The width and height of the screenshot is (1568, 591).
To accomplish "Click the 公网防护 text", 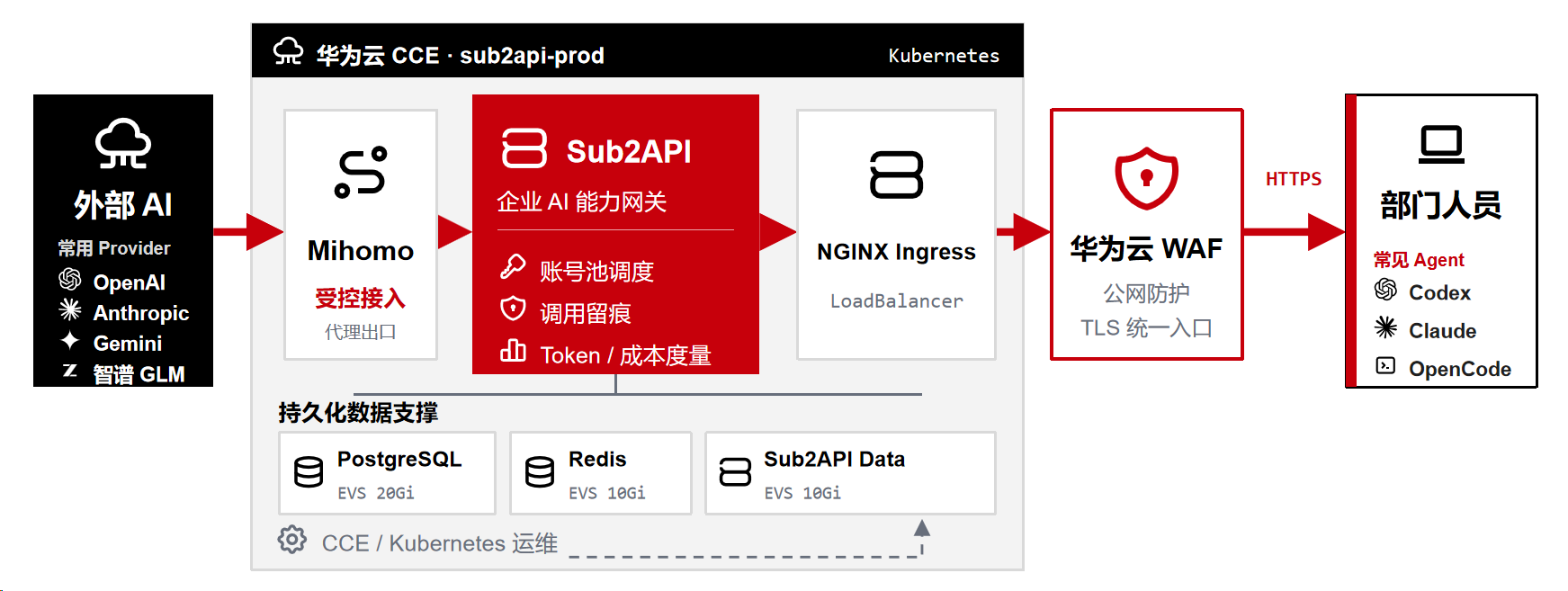I will [x=1147, y=293].
